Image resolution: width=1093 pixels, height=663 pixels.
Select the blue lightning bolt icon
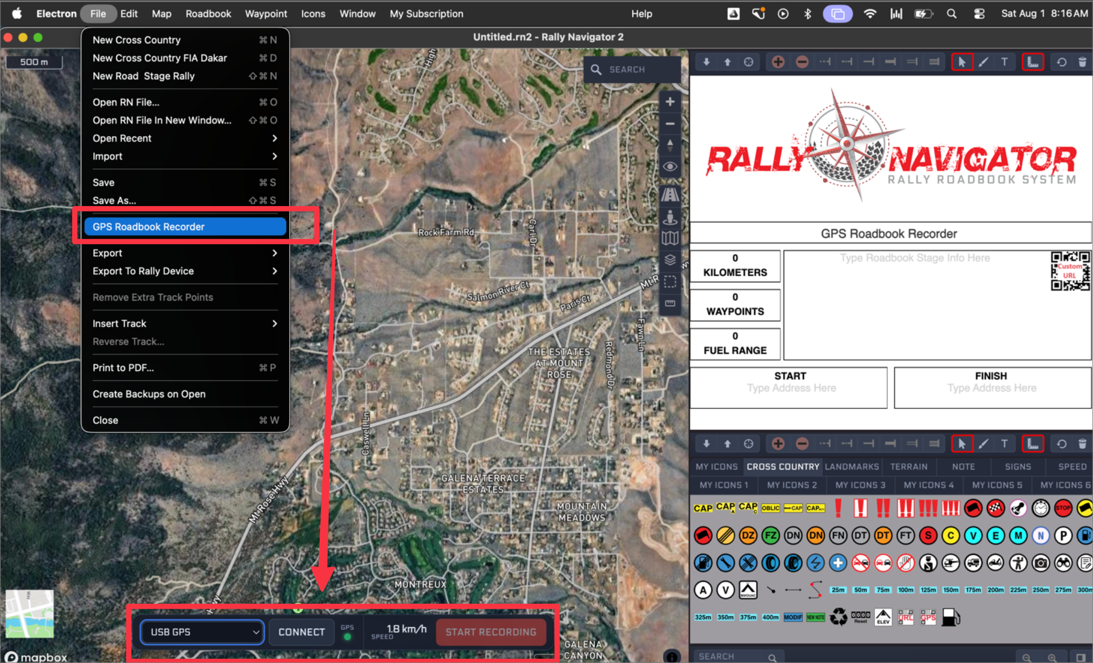(816, 563)
